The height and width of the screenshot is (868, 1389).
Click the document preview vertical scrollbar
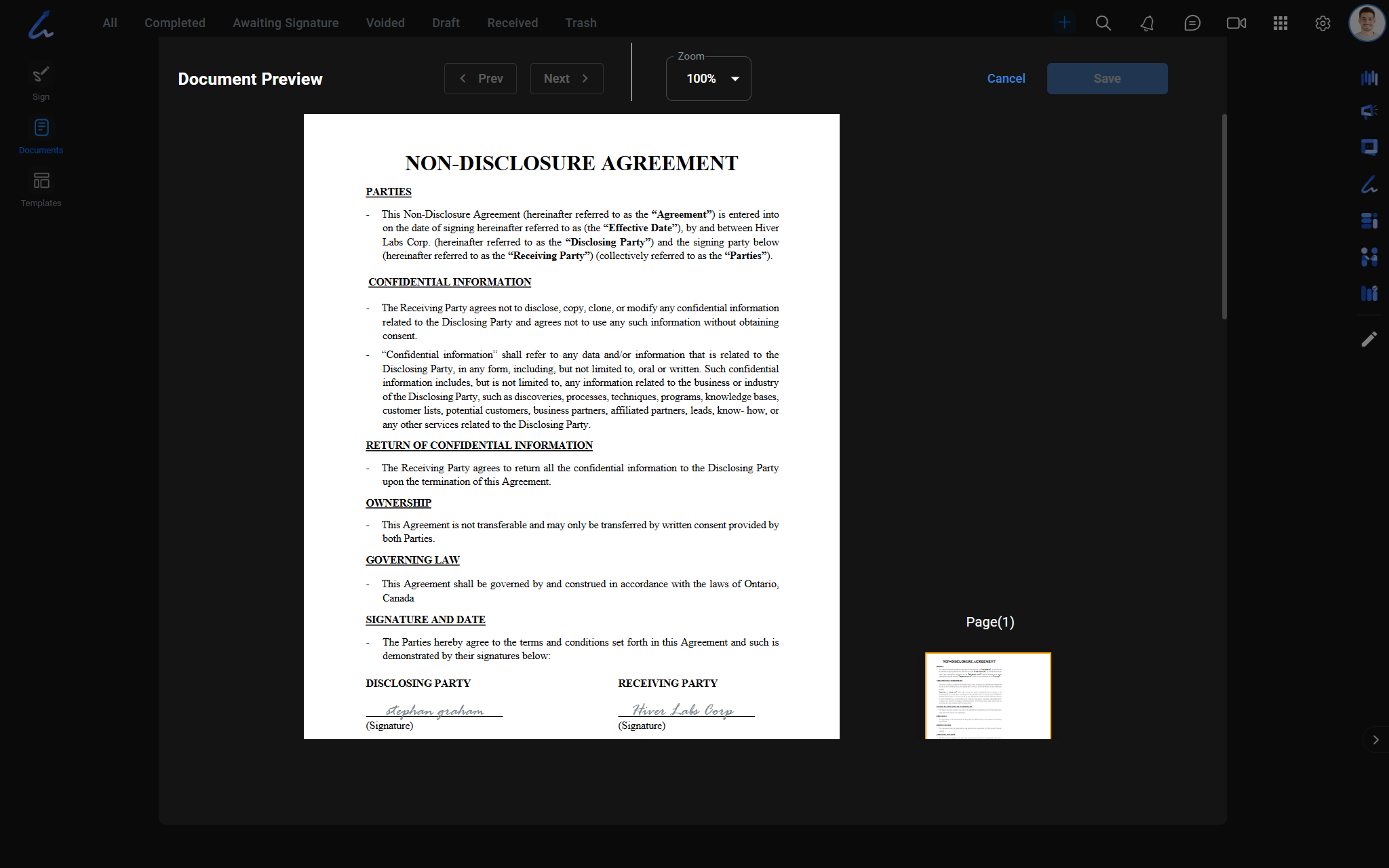click(1224, 217)
